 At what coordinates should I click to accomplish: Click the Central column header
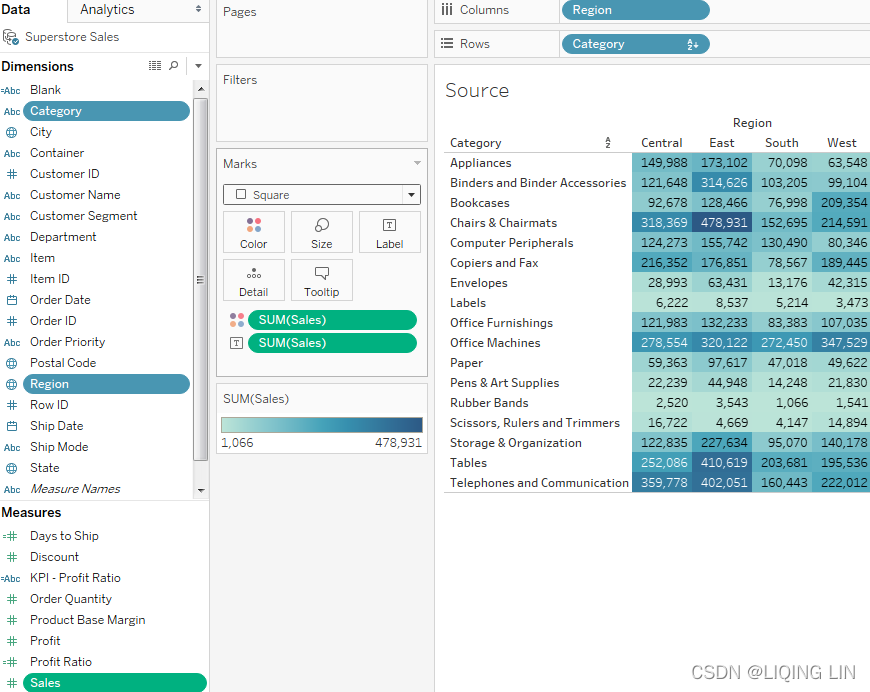tap(661, 143)
